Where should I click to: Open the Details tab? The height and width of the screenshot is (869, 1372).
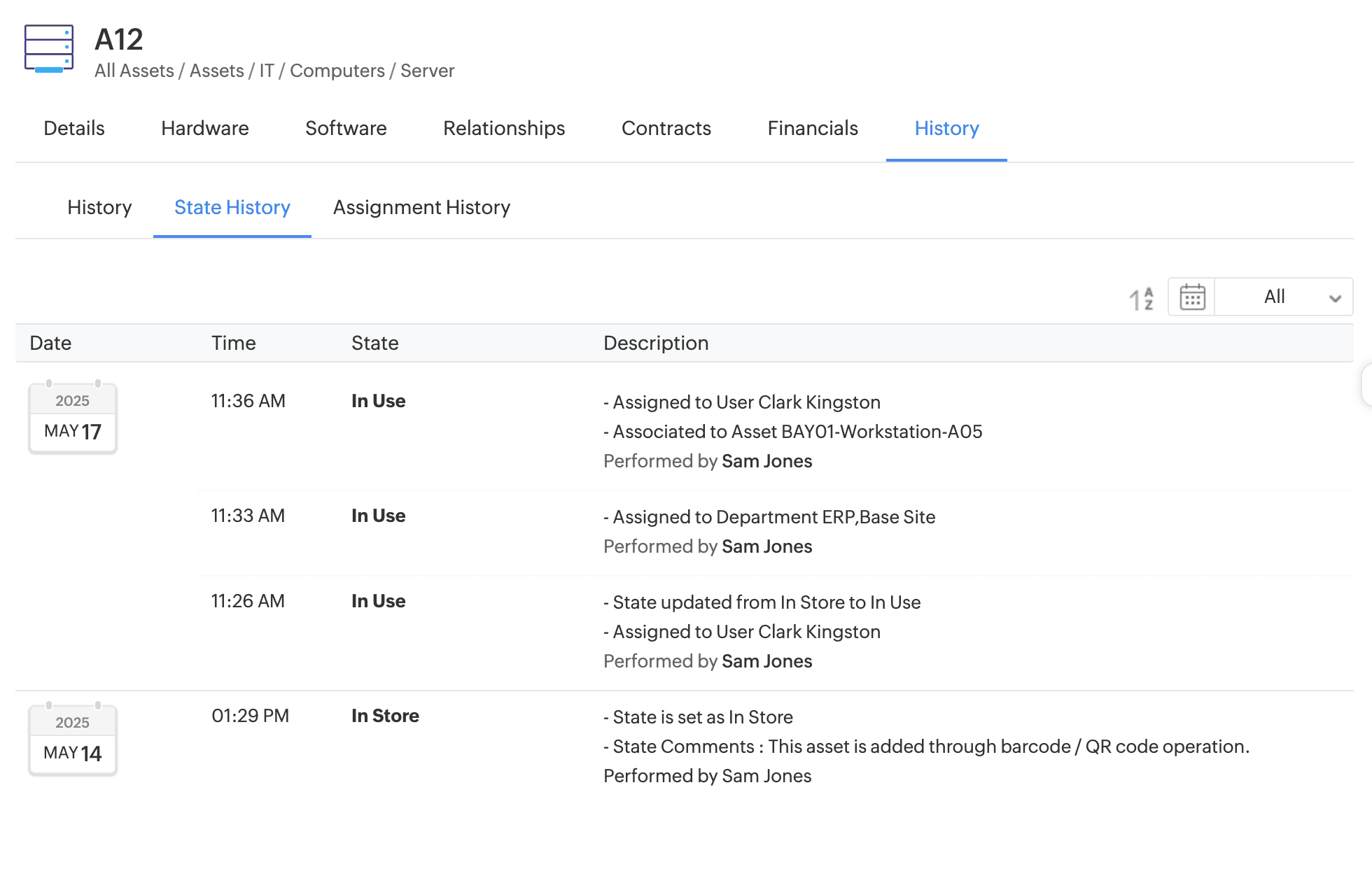tap(74, 129)
